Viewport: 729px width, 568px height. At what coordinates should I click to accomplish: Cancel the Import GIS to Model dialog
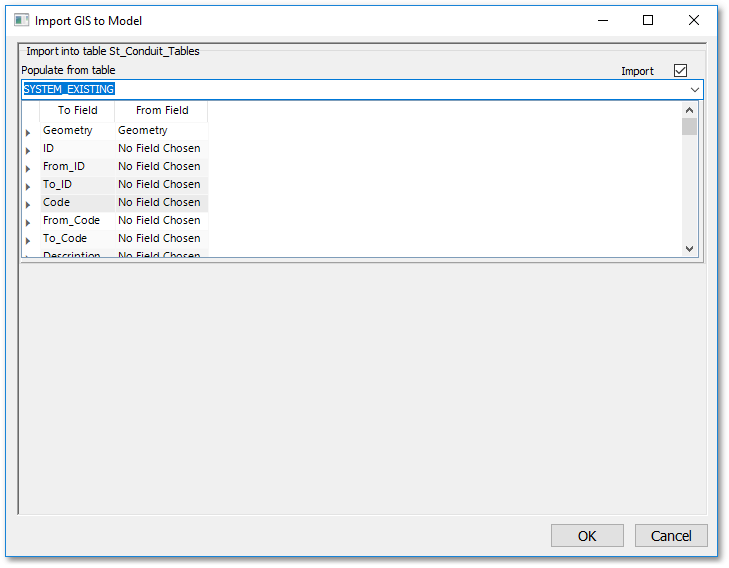671,536
